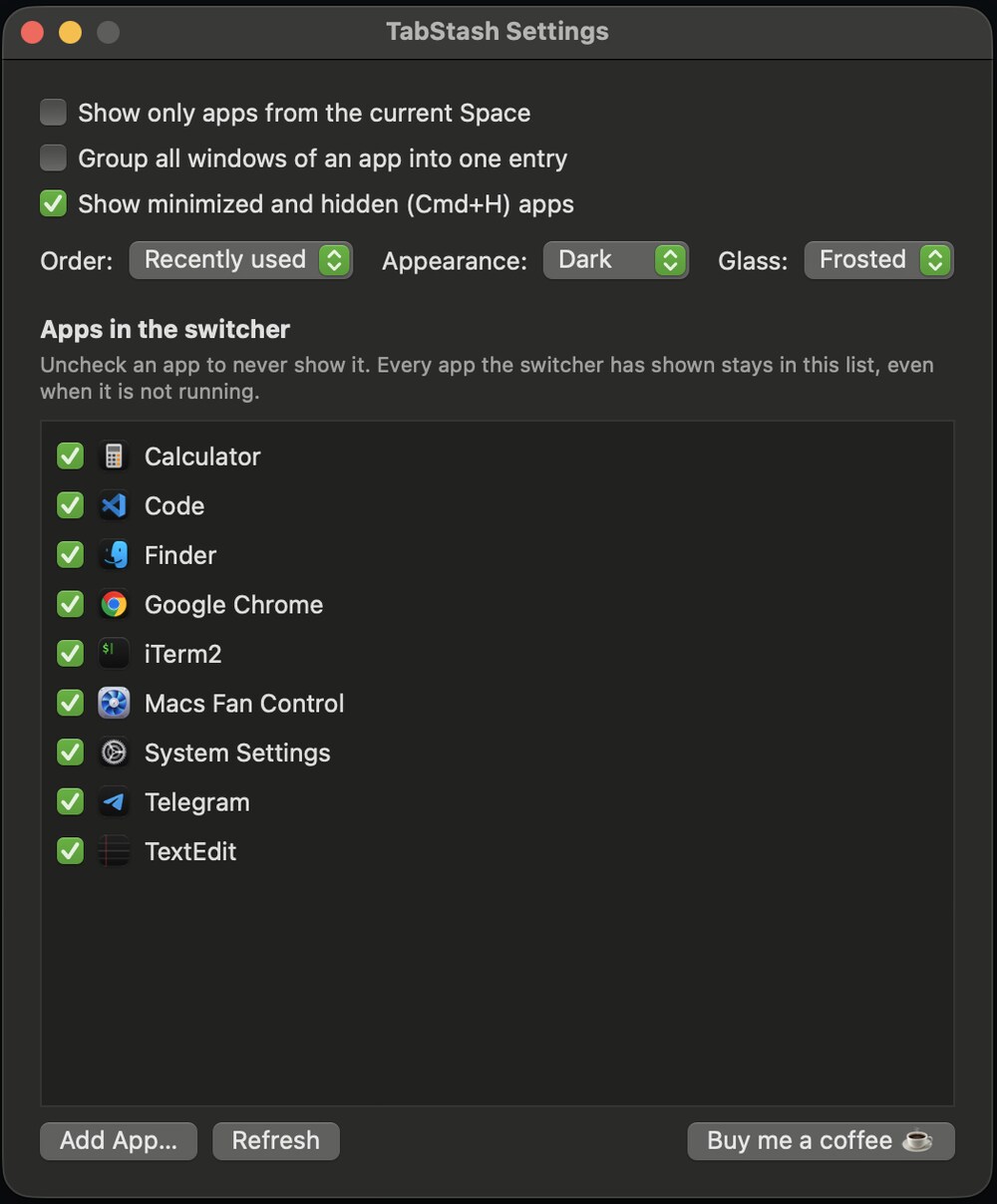Uncheck the Telegram checkbox
The height and width of the screenshot is (1204, 997).
tap(70, 801)
